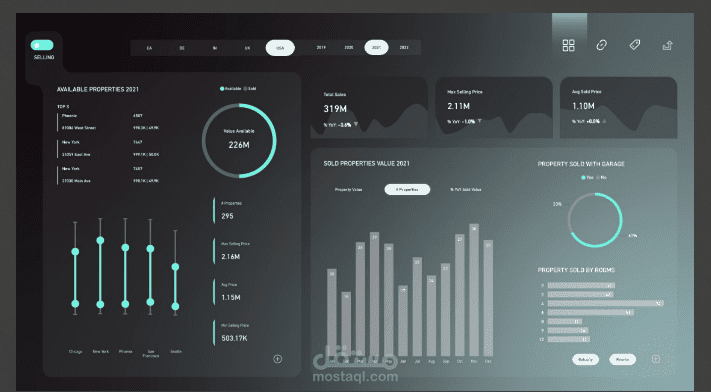Select the 2019 year filter
The width and height of the screenshot is (711, 392).
coord(321,47)
